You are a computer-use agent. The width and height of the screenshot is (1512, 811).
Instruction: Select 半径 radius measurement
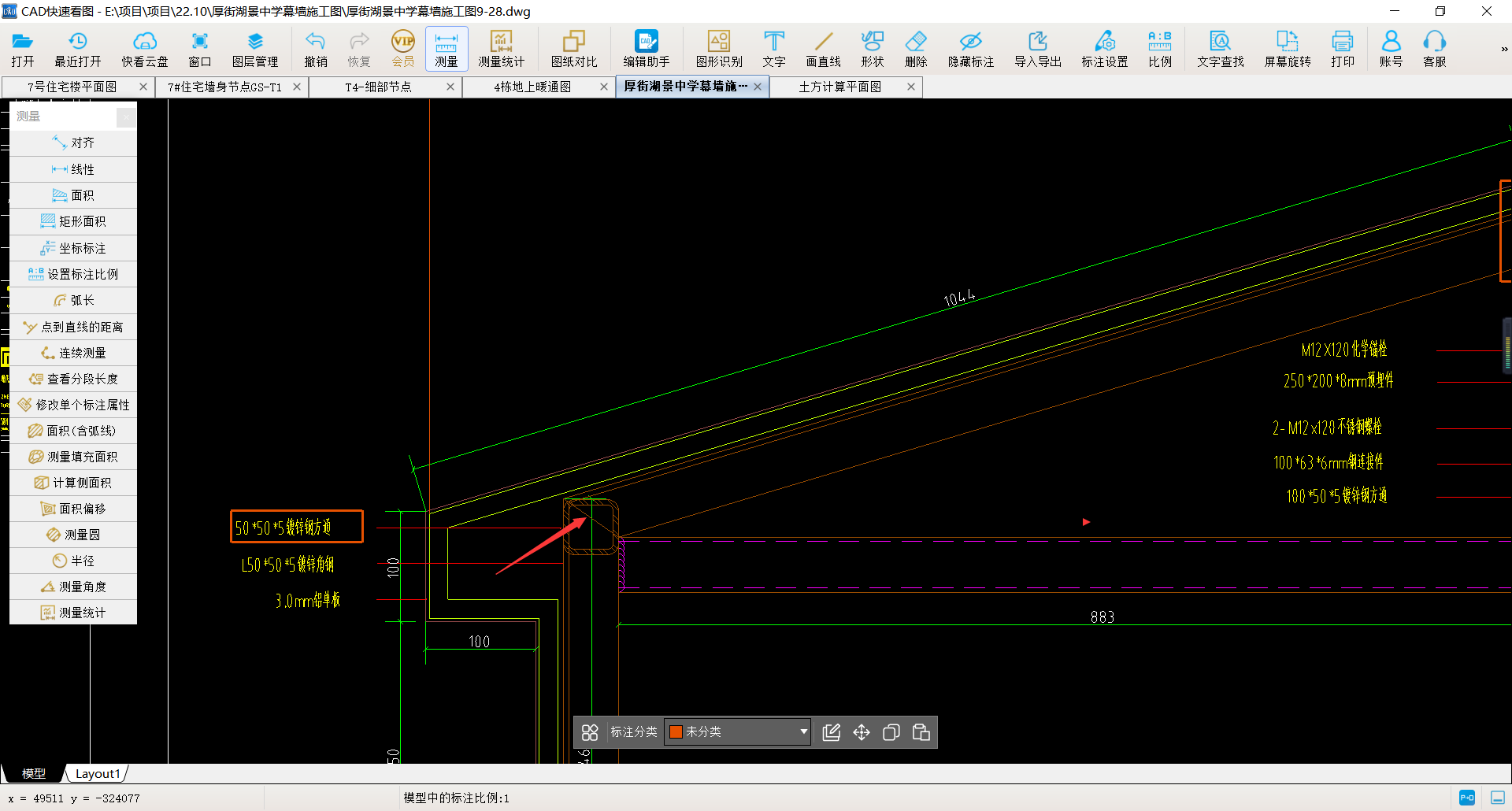[x=73, y=561]
